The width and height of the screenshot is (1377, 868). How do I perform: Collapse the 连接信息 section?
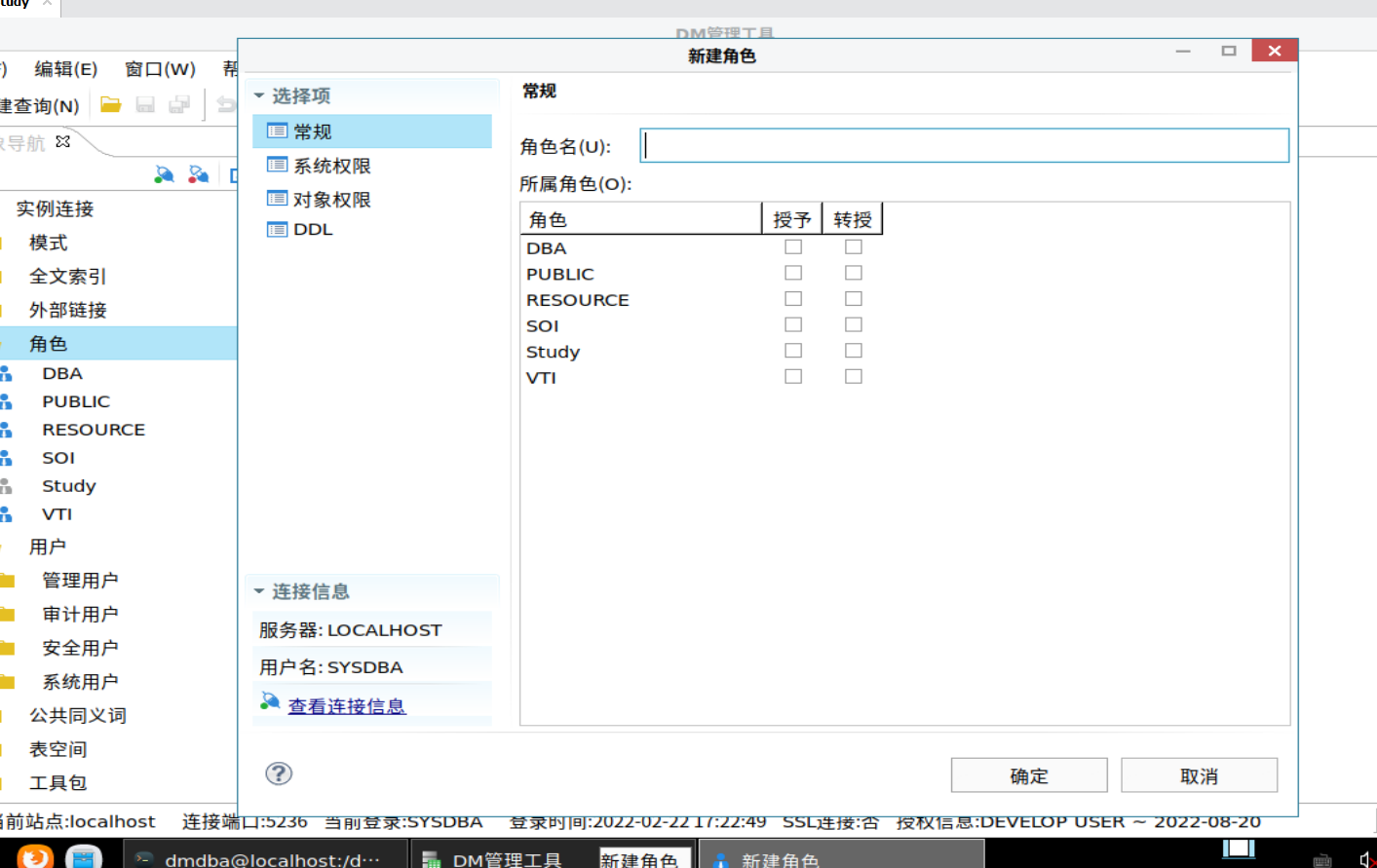[259, 591]
